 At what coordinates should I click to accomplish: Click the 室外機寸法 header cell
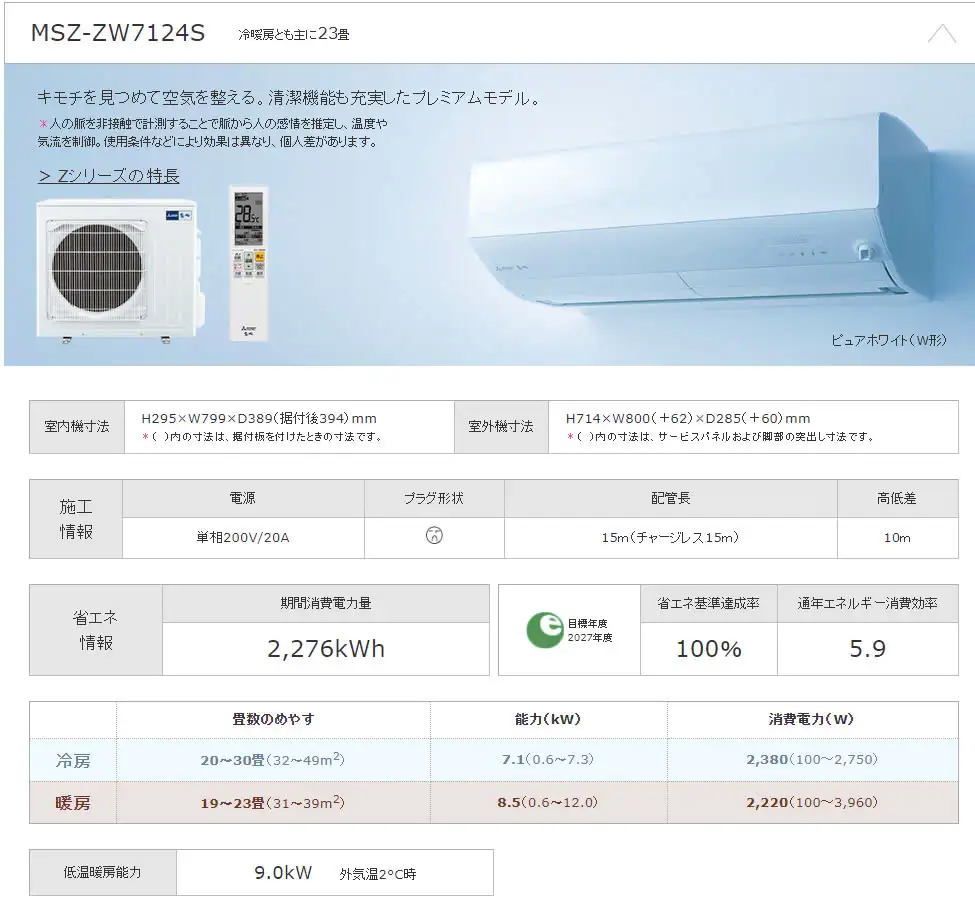(501, 427)
